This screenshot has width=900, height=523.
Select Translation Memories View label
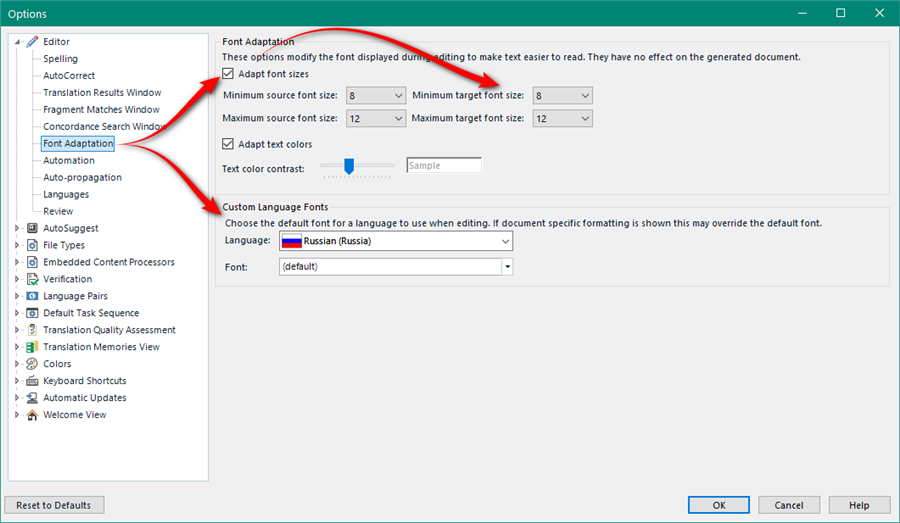[x=101, y=347]
